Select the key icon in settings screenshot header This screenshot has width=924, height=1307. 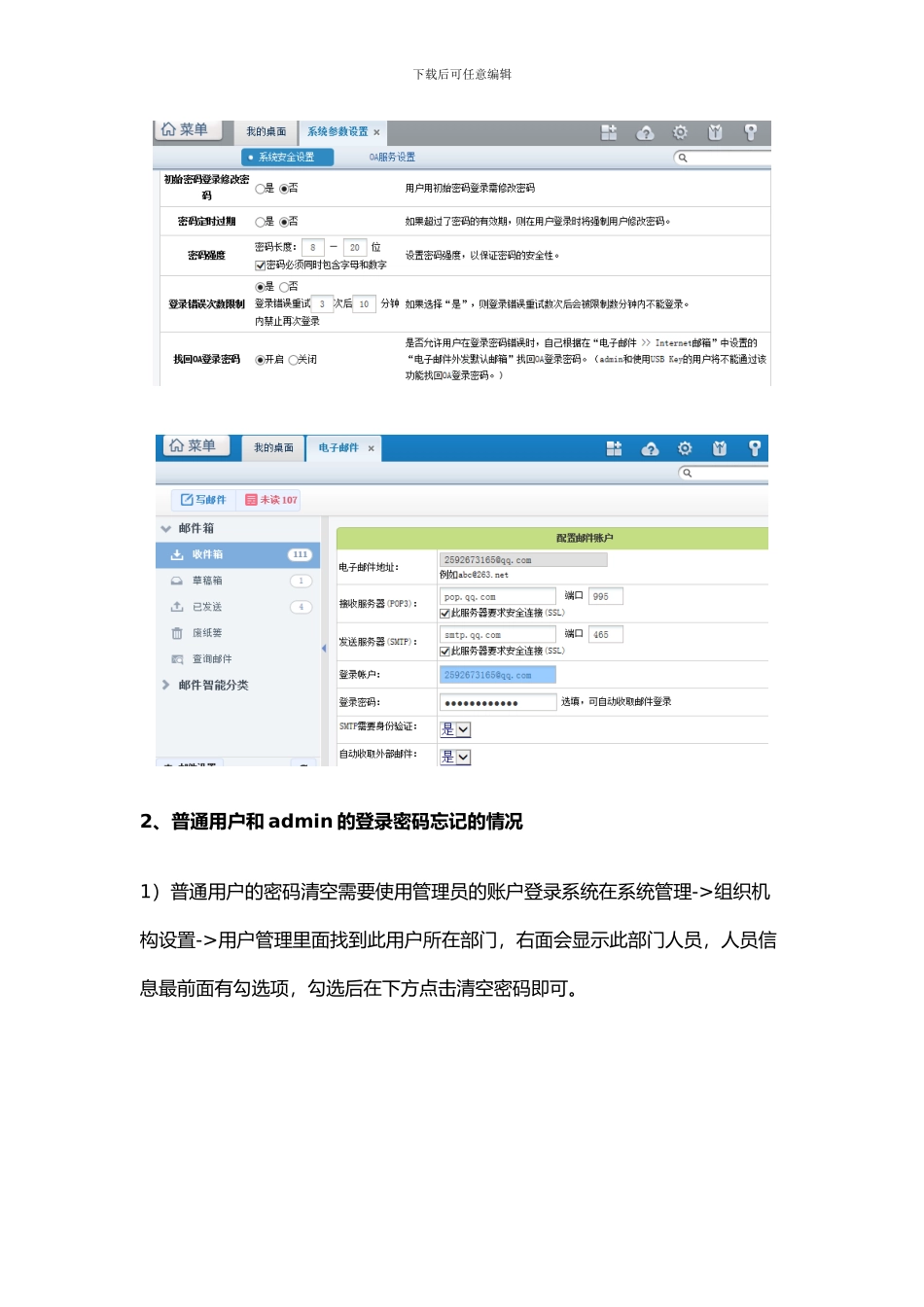(x=750, y=132)
